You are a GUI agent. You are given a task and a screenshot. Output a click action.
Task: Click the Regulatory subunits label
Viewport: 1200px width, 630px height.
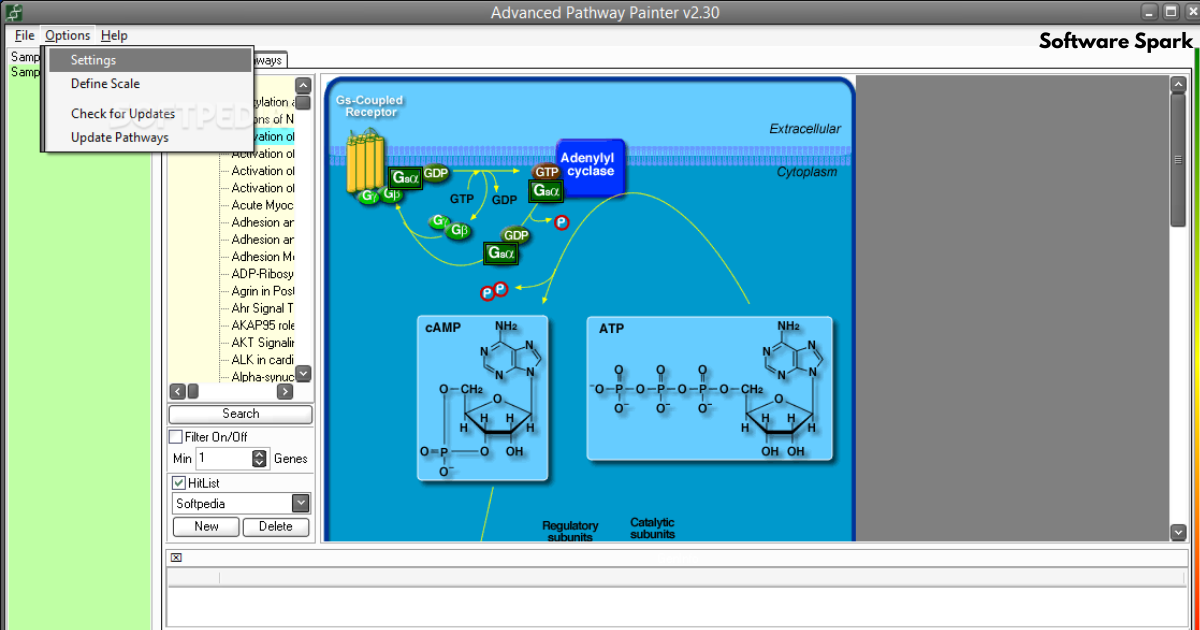[x=570, y=531]
